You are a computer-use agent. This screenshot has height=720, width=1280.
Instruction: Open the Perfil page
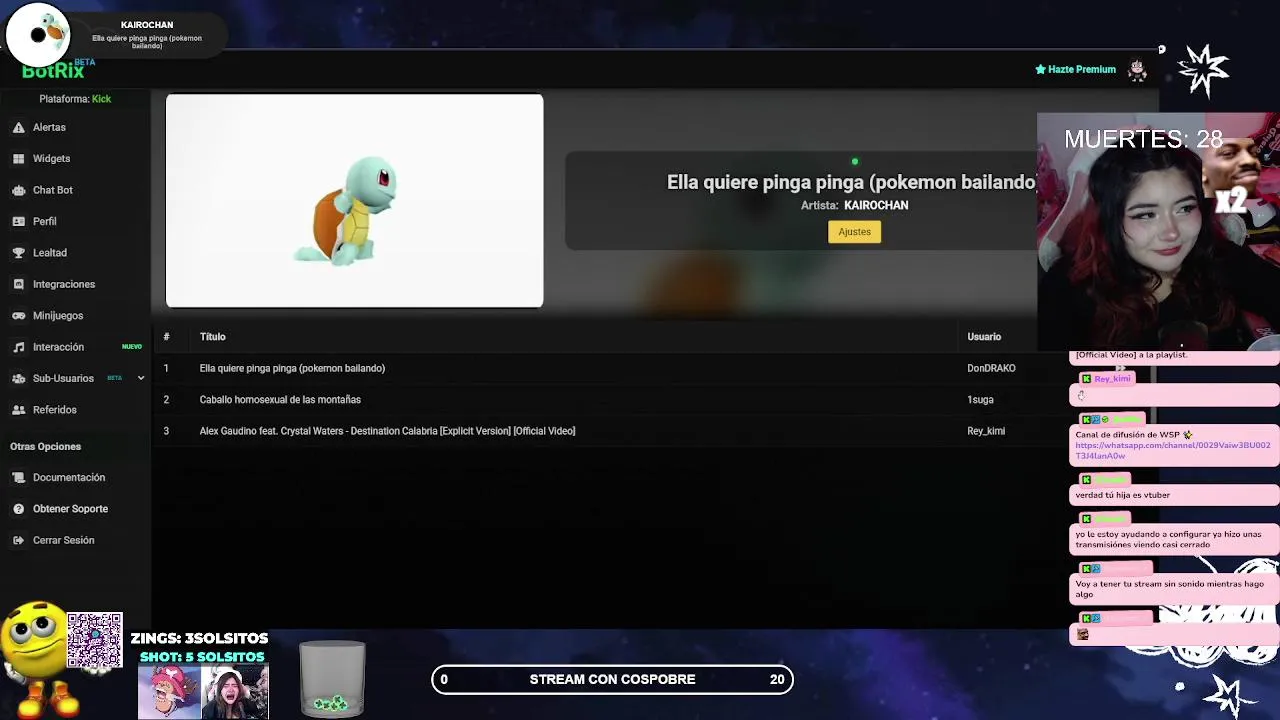click(x=45, y=222)
